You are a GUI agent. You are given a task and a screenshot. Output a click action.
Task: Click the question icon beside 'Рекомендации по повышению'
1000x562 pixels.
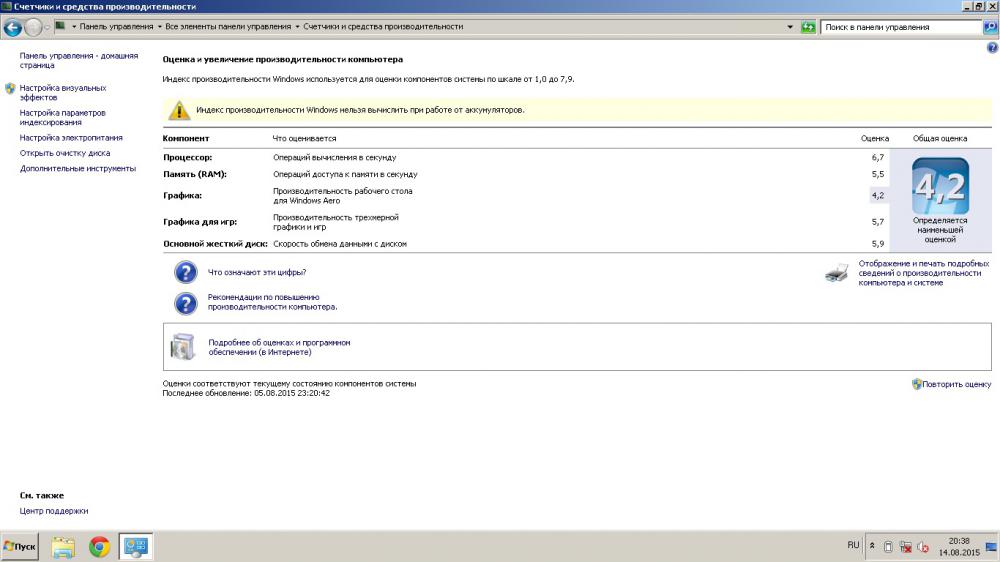(186, 303)
